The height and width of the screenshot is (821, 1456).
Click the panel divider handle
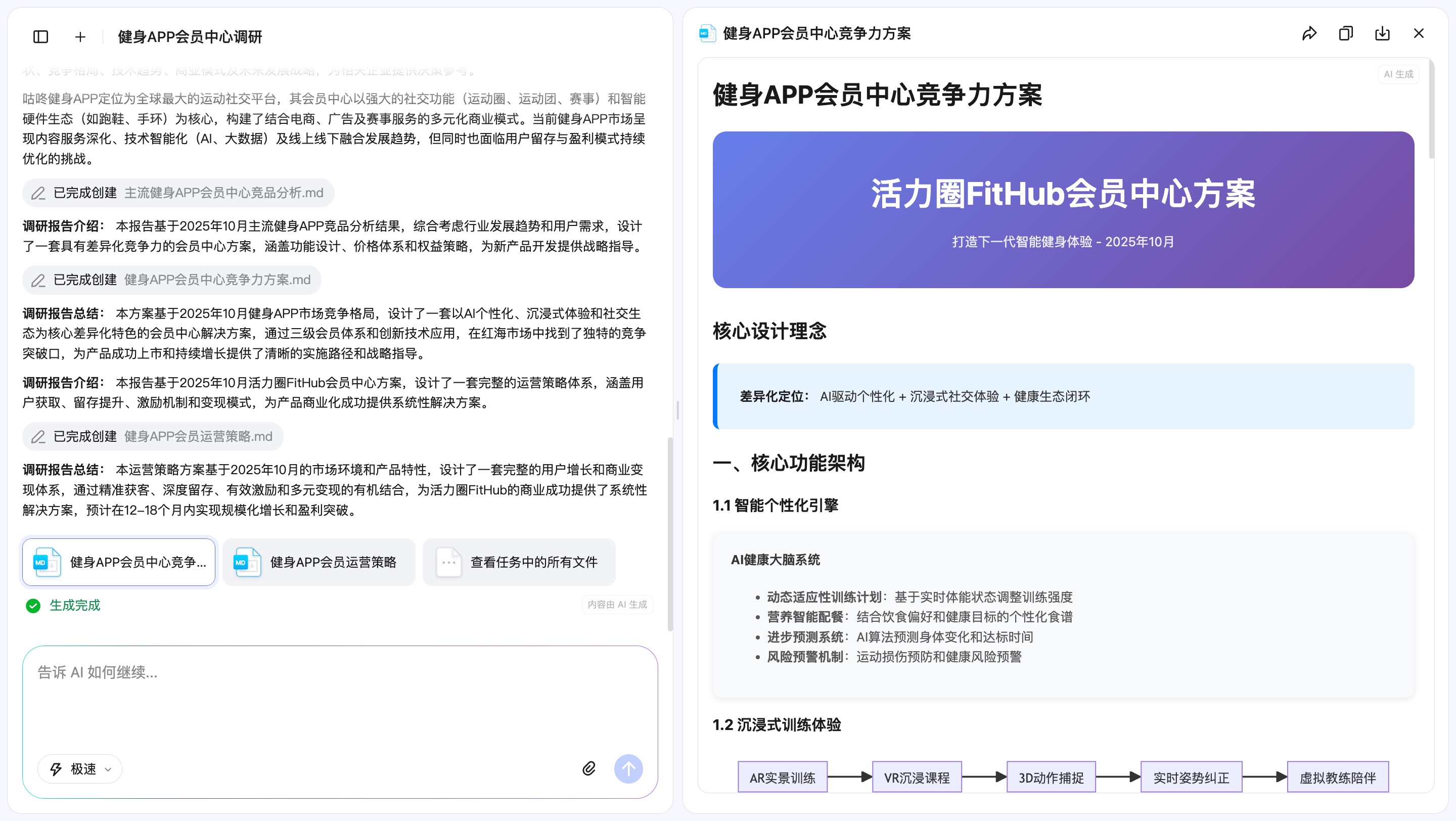[x=677, y=410]
